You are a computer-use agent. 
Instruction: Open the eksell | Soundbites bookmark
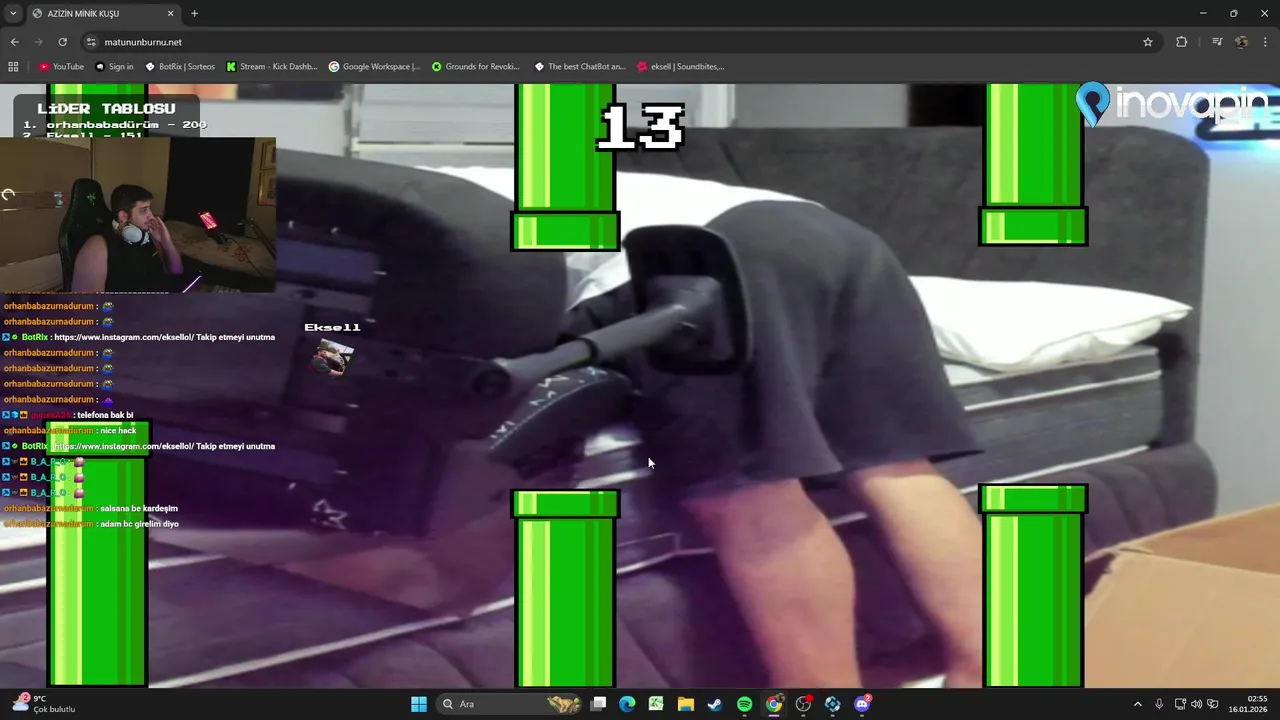pyautogui.click(x=681, y=67)
